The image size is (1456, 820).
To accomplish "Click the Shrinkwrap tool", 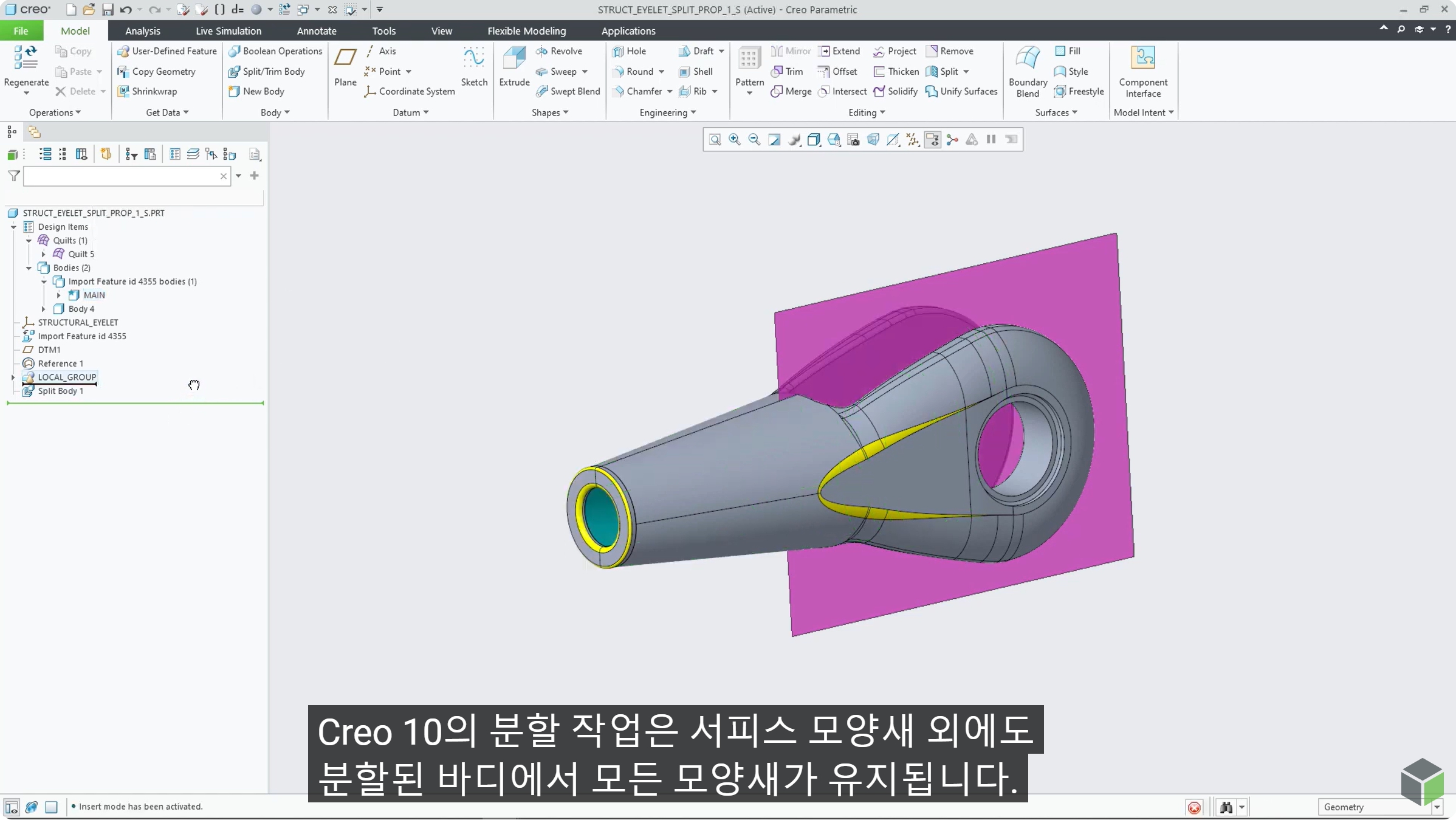I will click(x=147, y=91).
